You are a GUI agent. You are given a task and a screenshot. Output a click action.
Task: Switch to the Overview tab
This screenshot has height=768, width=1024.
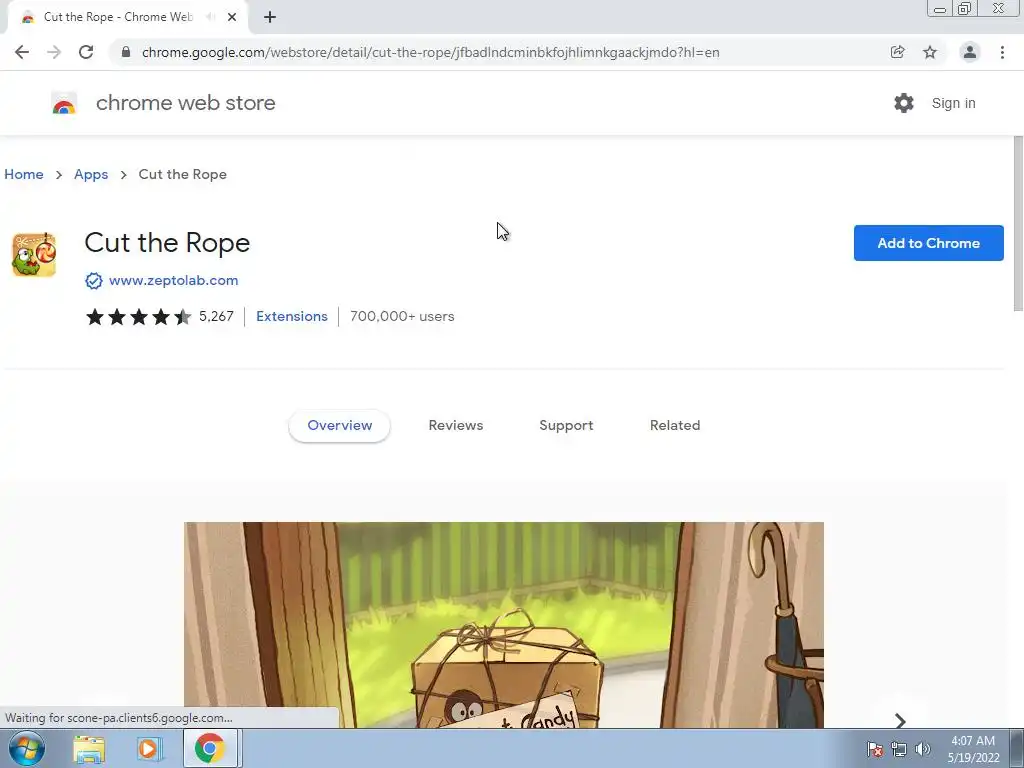pyautogui.click(x=340, y=425)
